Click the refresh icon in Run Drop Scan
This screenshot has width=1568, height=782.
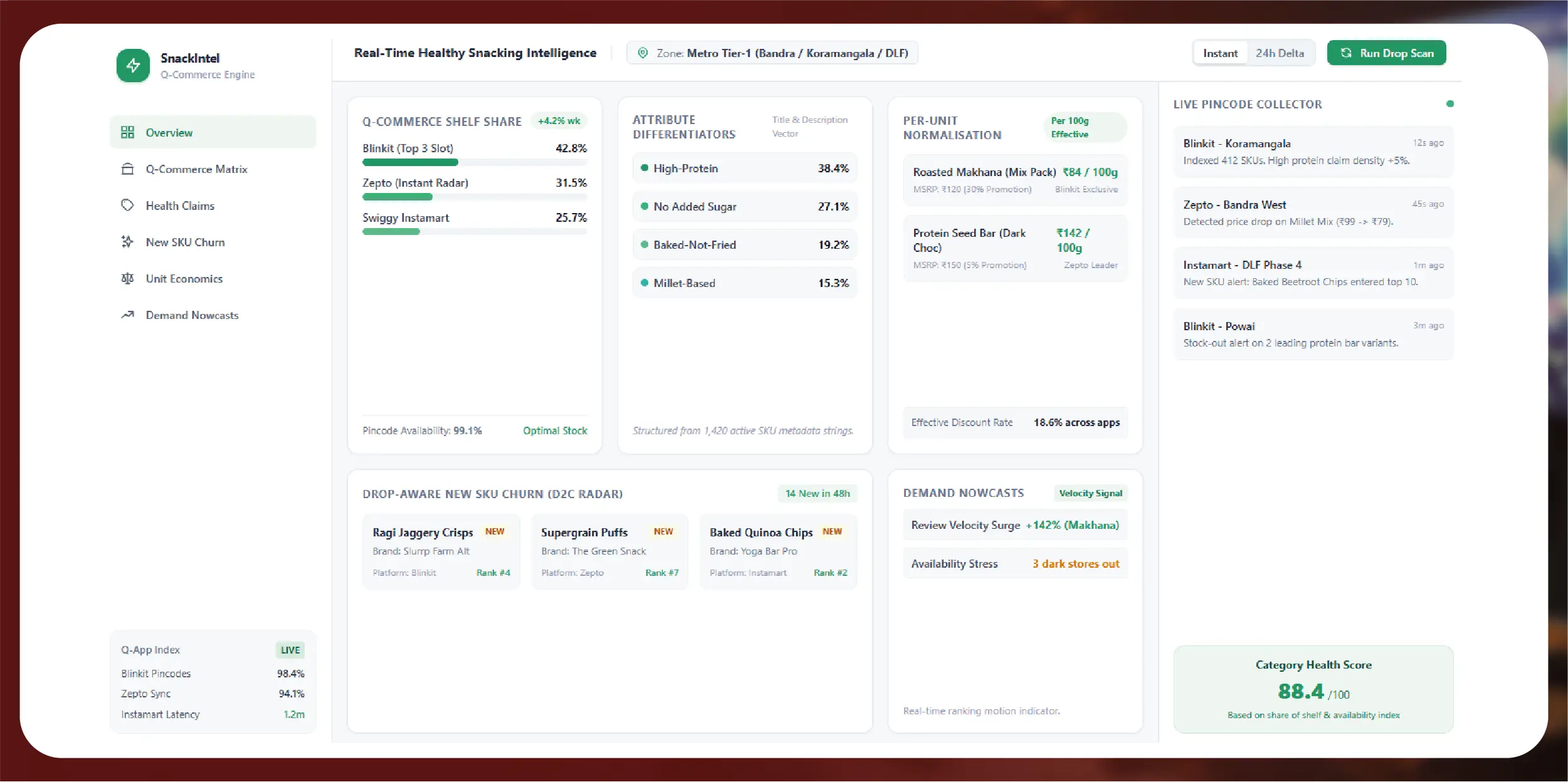click(1346, 53)
